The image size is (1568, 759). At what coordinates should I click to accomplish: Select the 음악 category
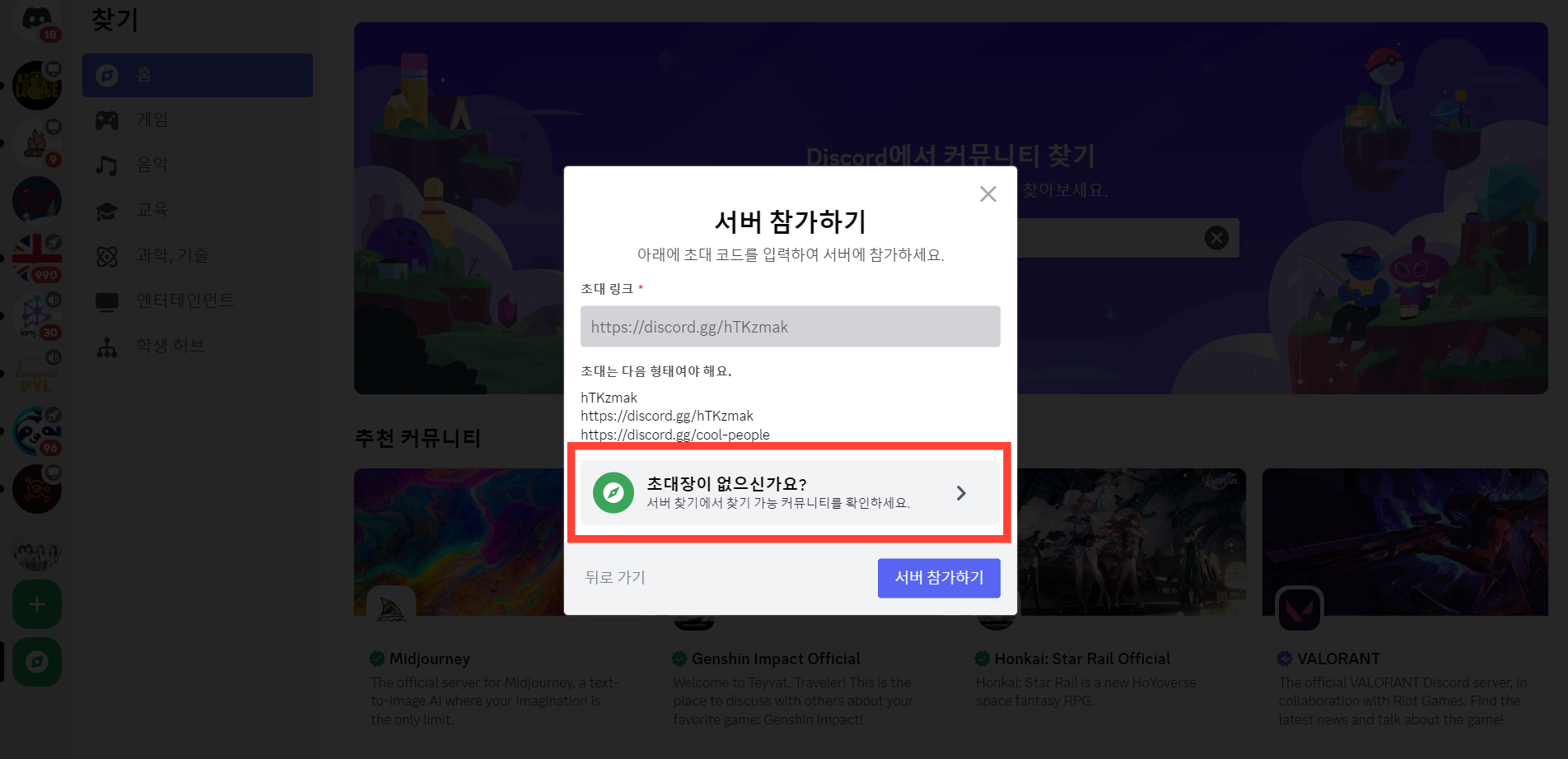(198, 165)
